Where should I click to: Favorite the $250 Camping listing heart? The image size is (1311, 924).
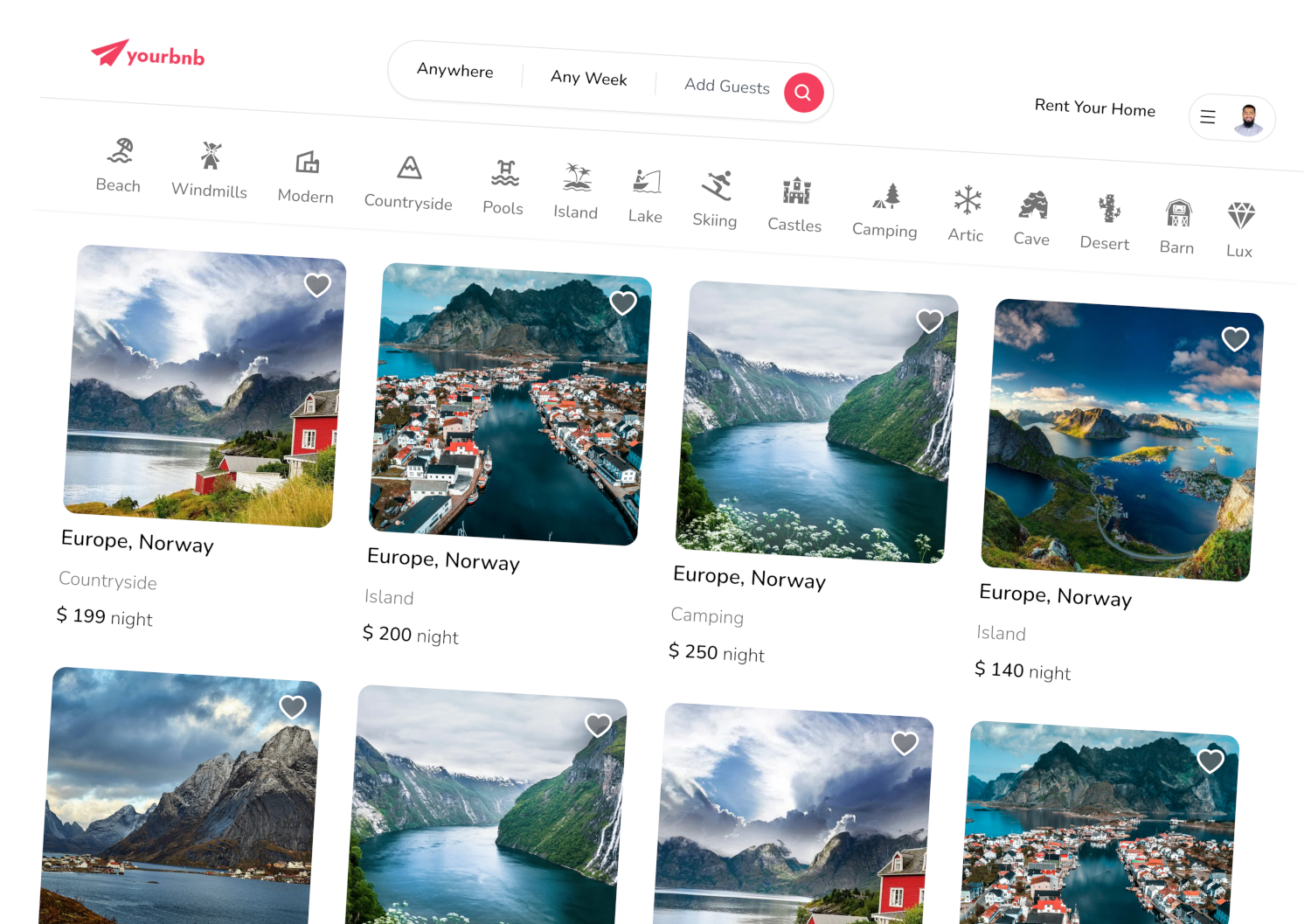(x=929, y=322)
